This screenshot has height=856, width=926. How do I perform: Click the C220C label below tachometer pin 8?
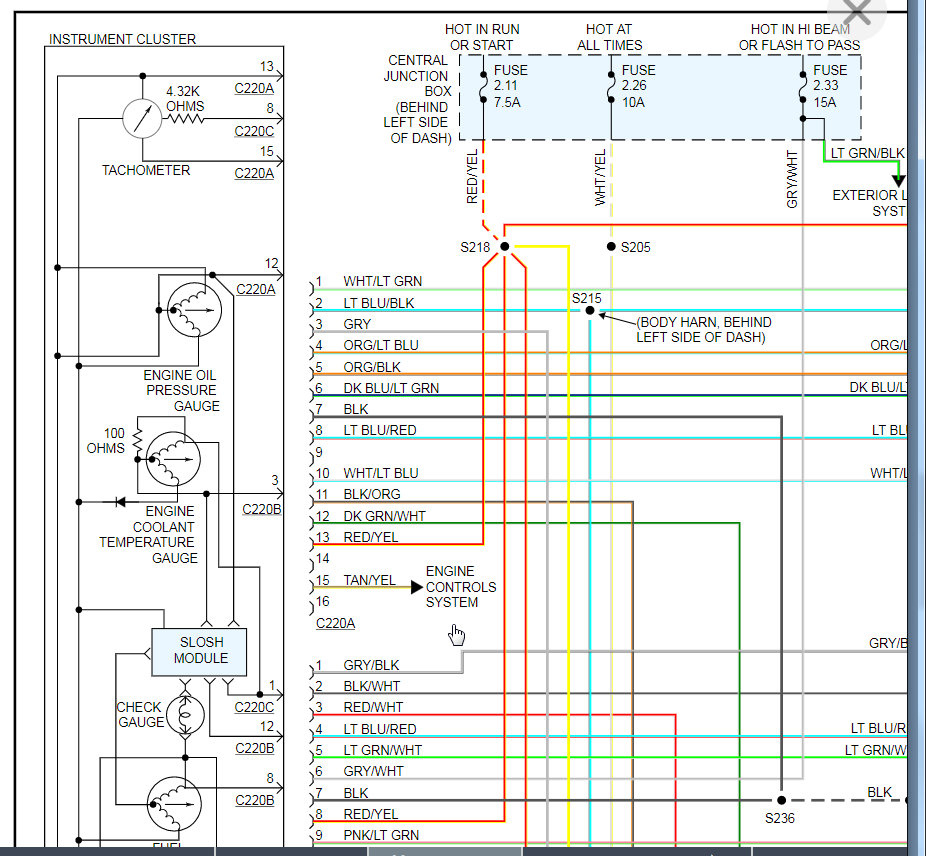[254, 131]
